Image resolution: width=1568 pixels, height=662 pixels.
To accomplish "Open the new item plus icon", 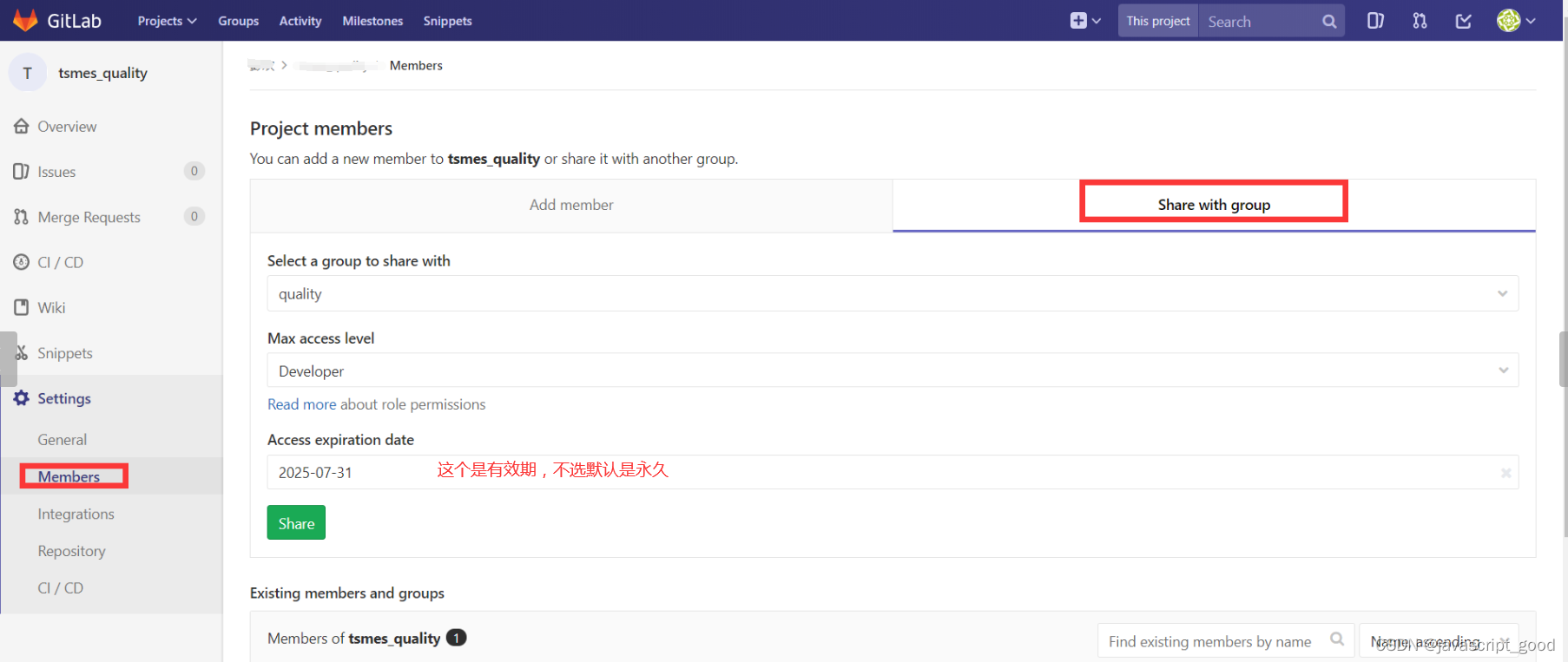I will click(x=1078, y=21).
